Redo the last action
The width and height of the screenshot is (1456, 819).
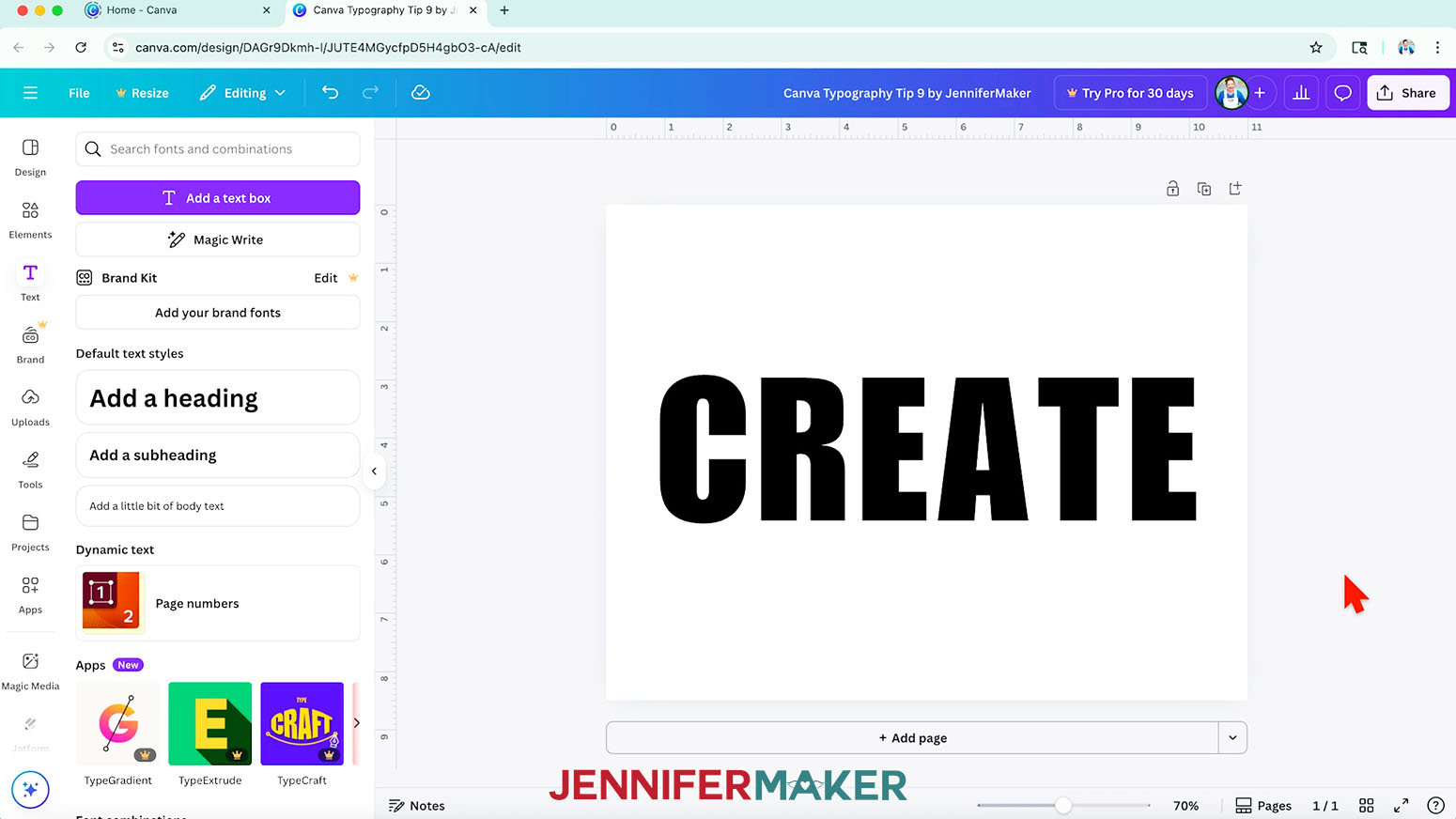click(x=370, y=92)
